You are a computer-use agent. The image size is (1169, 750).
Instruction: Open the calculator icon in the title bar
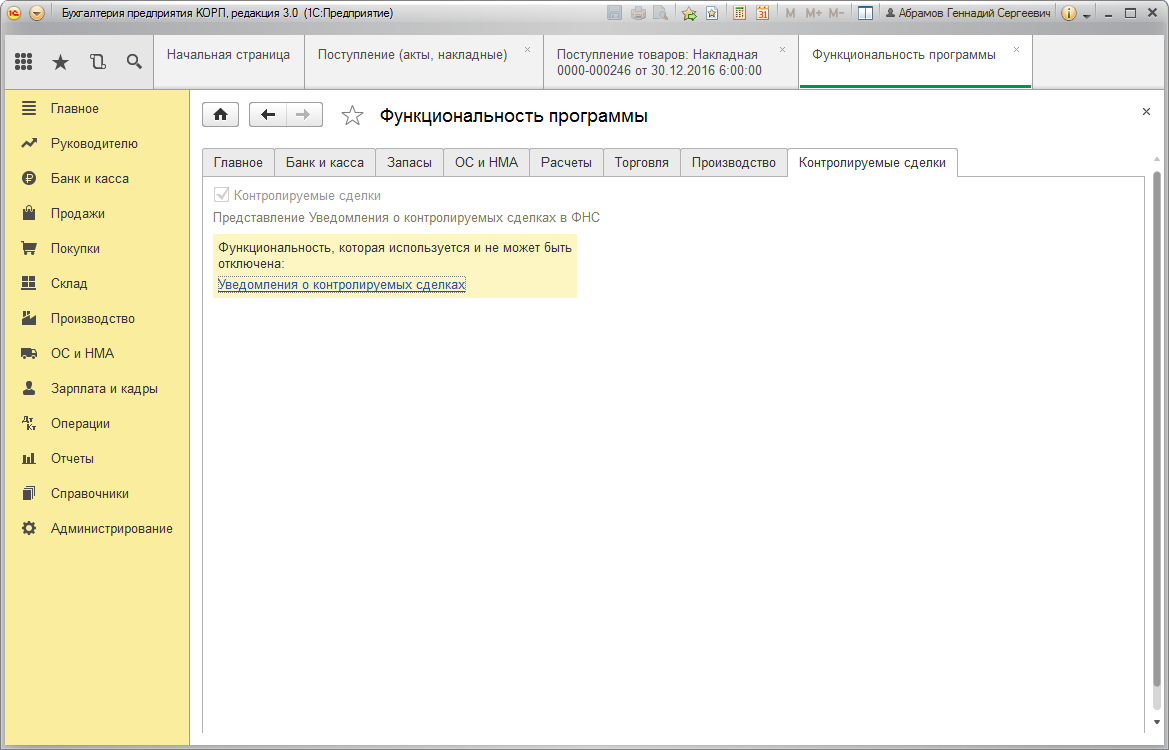coord(739,13)
